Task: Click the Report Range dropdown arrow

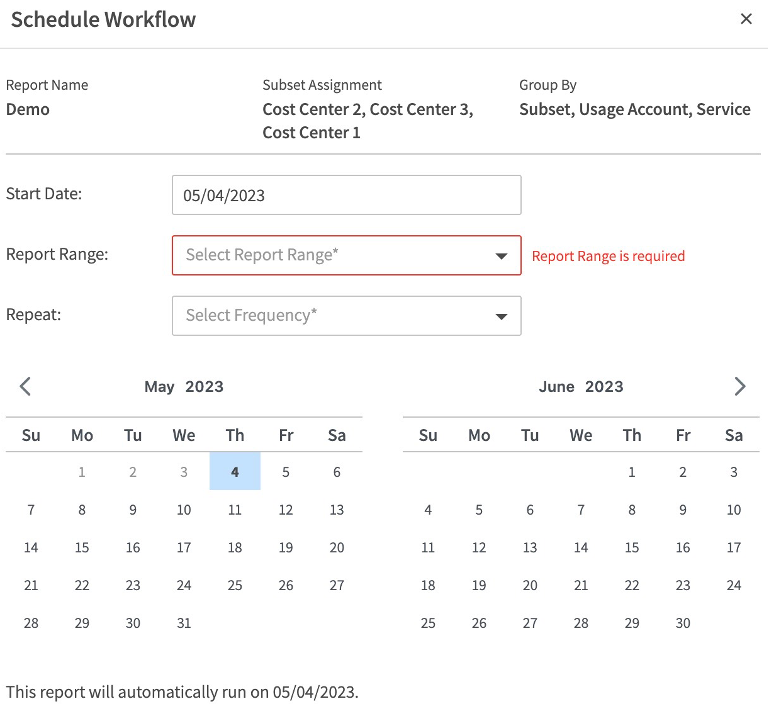Action: tap(502, 256)
